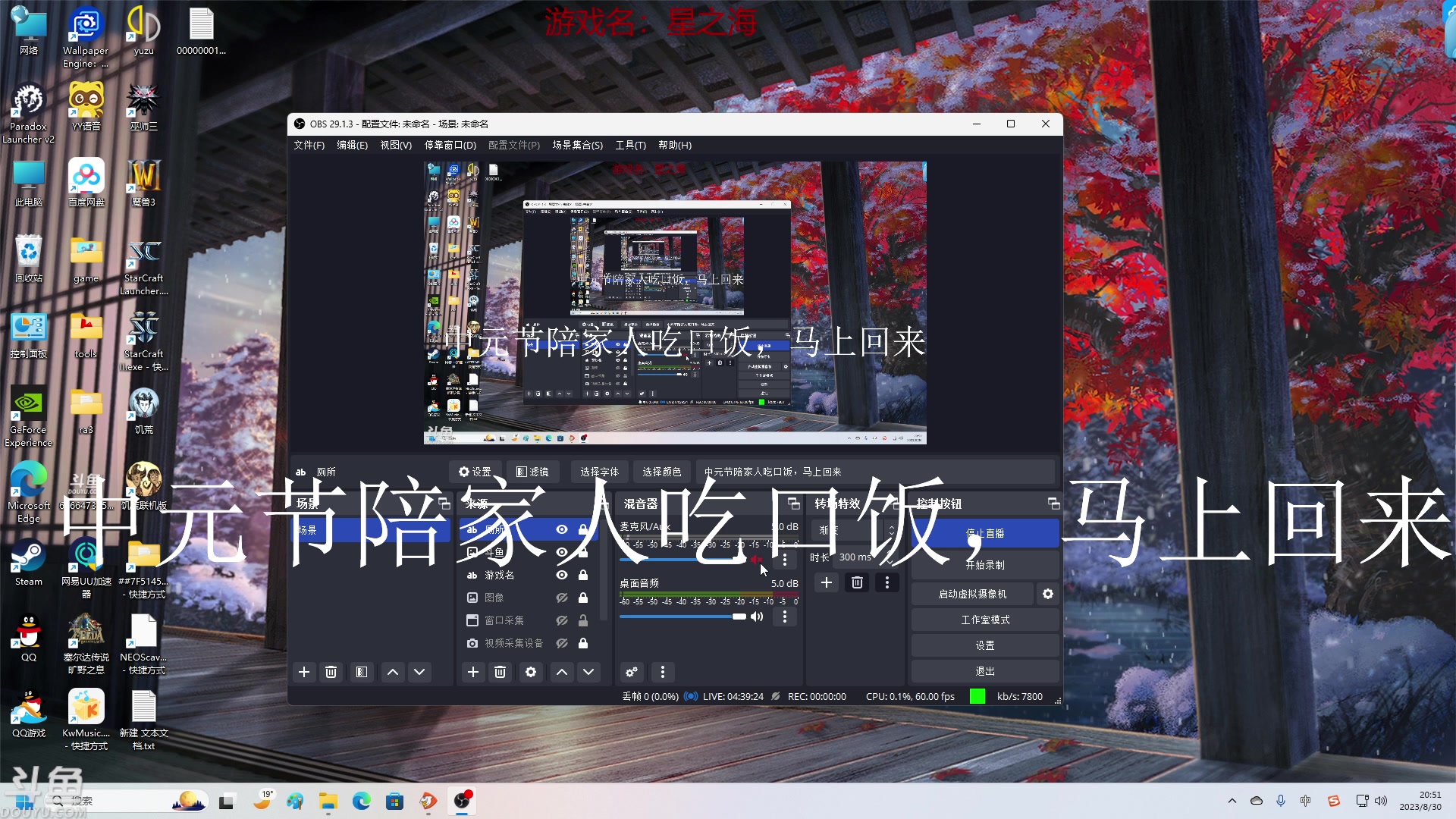Open yuzu emulator desktop icon

coord(143,32)
